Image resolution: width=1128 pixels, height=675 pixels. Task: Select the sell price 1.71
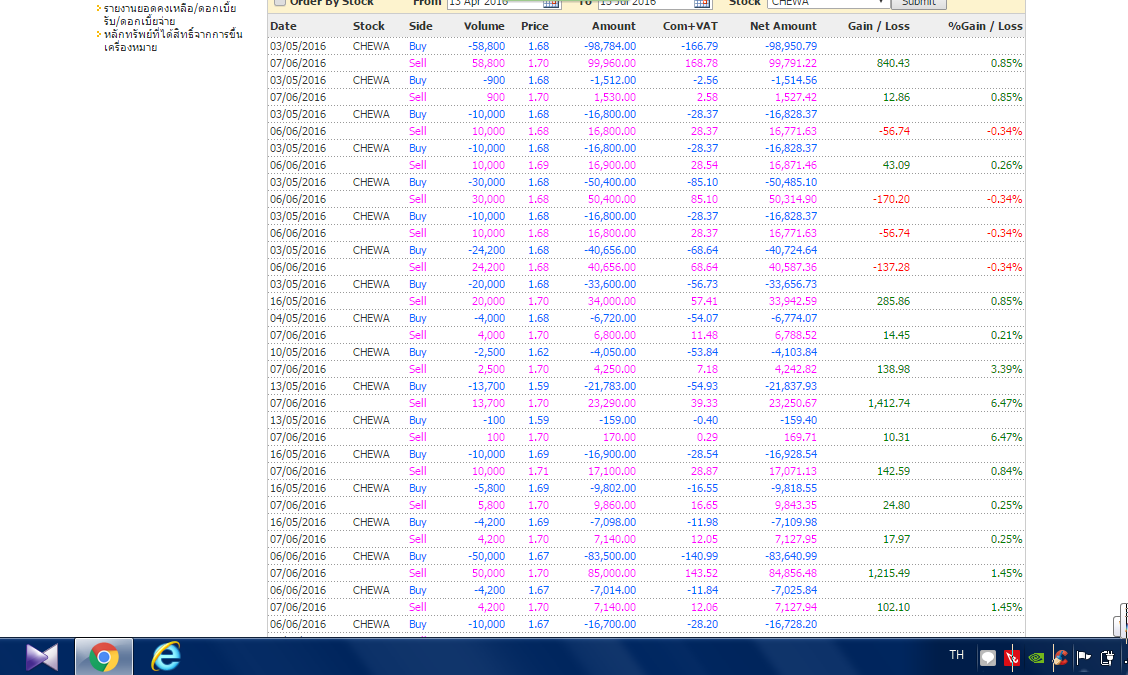539,471
